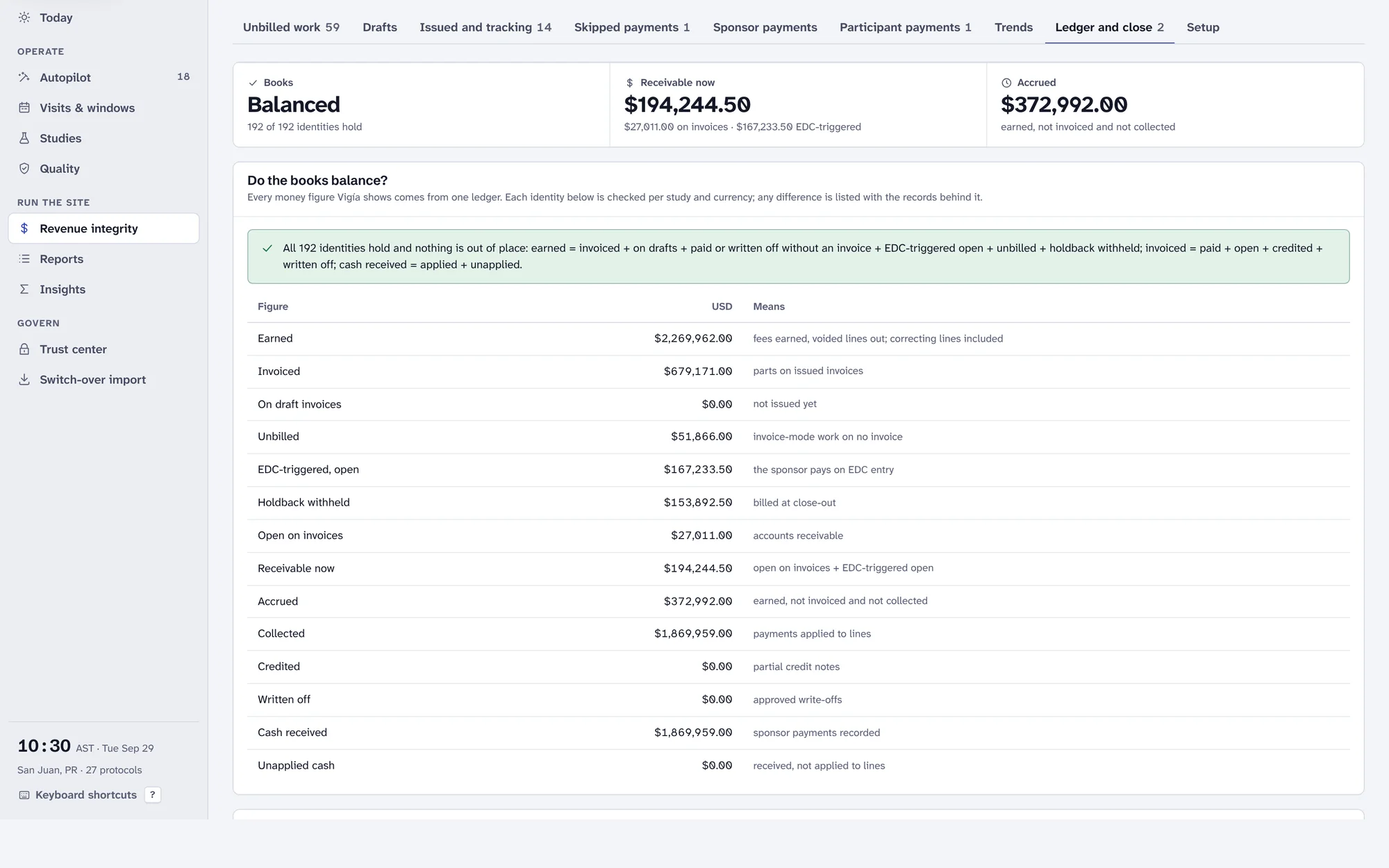Click the Switch-over import download icon

(24, 379)
